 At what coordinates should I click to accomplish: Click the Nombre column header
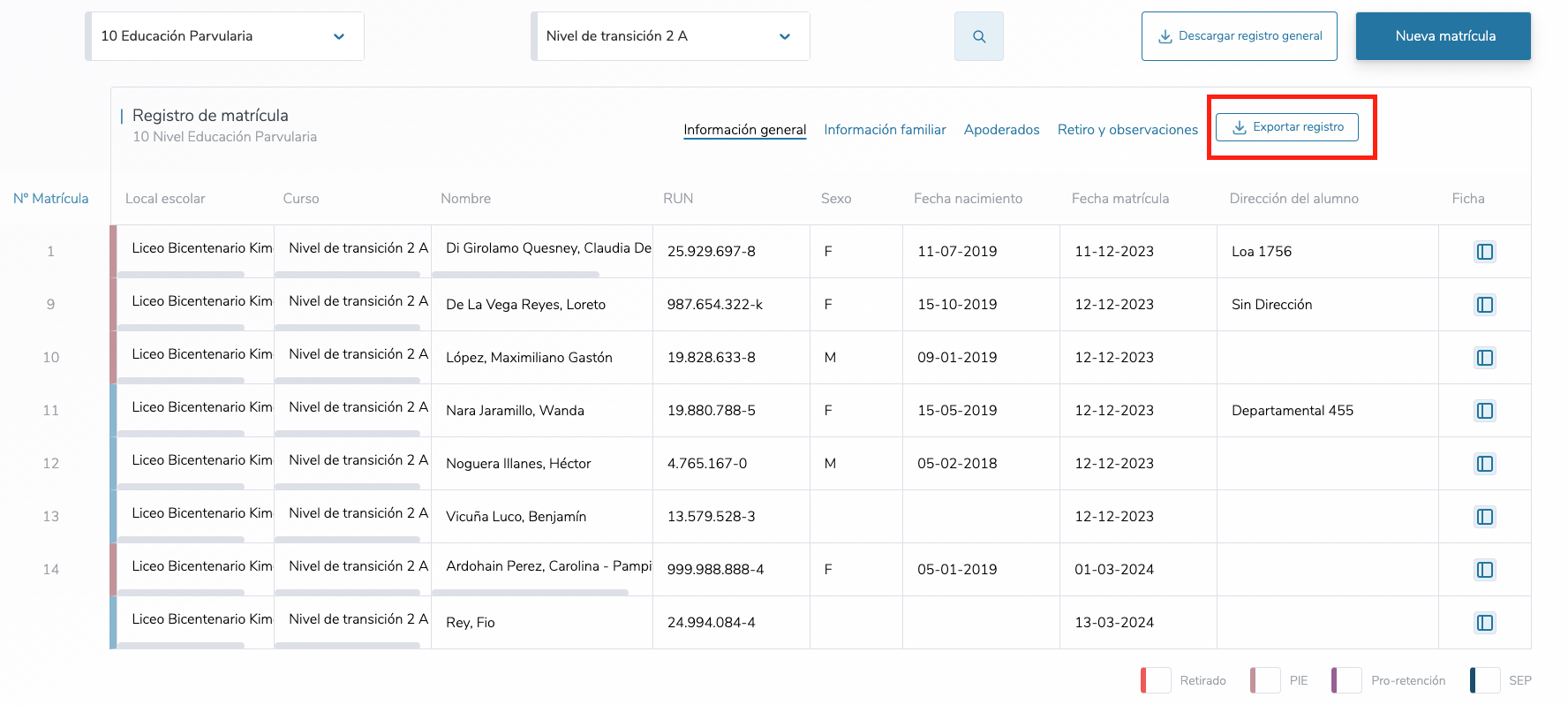(x=465, y=199)
